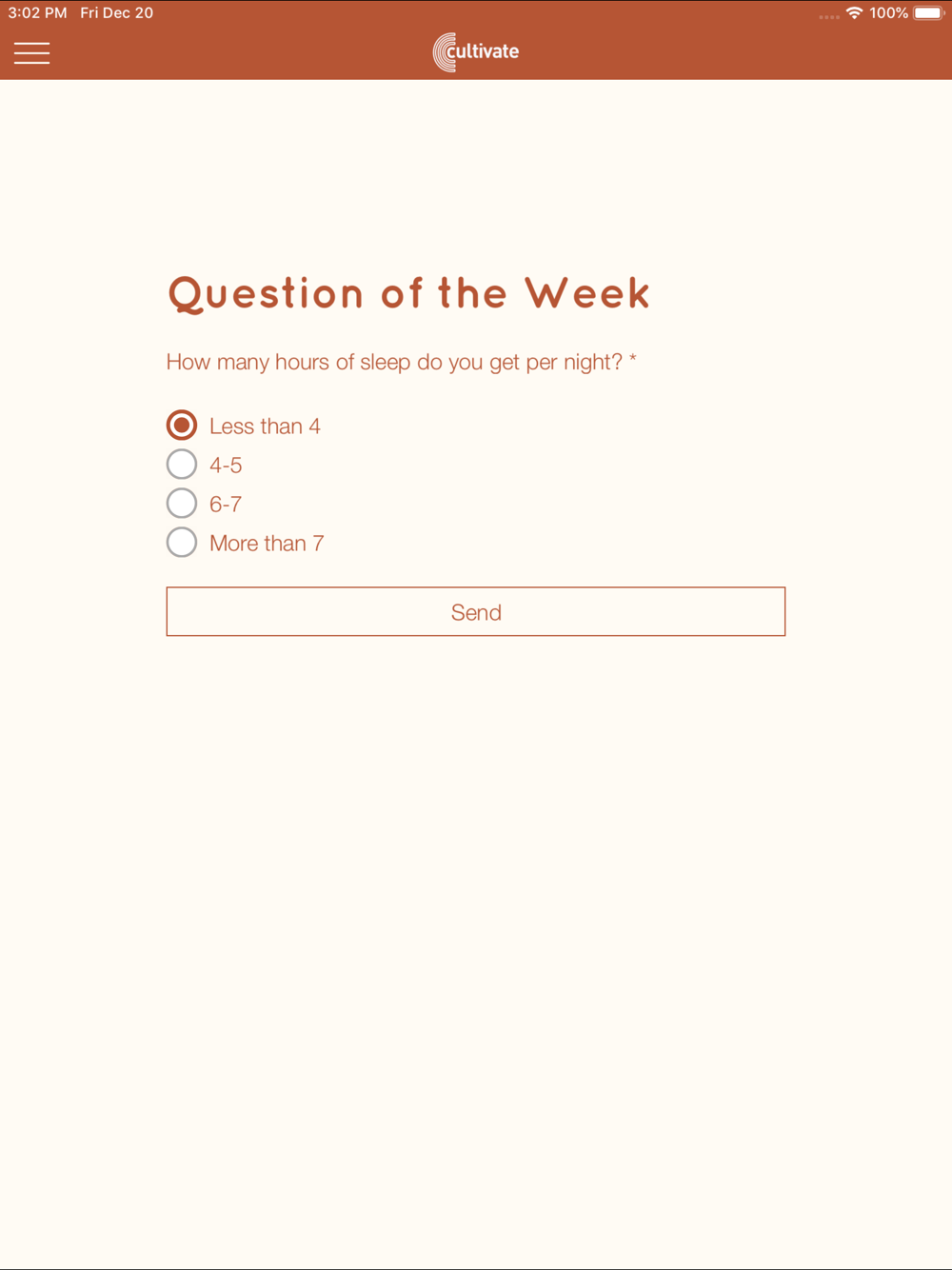952x1270 pixels.
Task: Click the '4-5' option label text
Action: click(x=226, y=466)
